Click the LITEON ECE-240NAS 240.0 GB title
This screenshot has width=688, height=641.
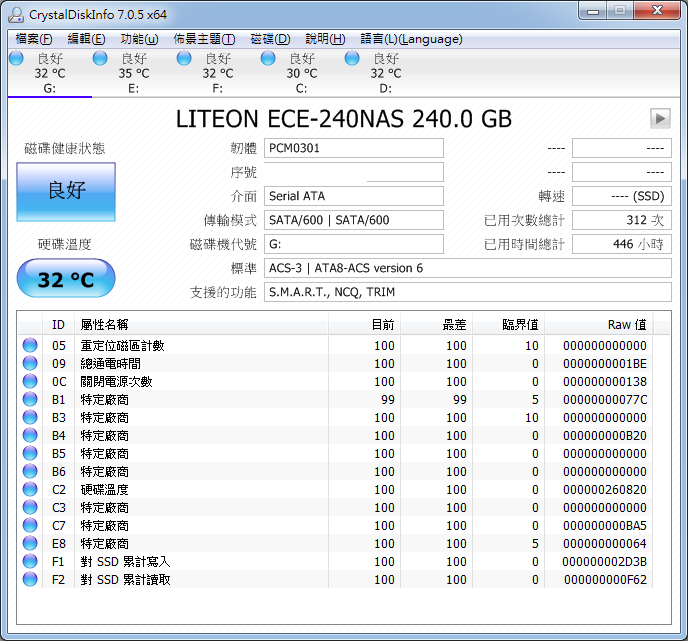pyautogui.click(x=344, y=119)
